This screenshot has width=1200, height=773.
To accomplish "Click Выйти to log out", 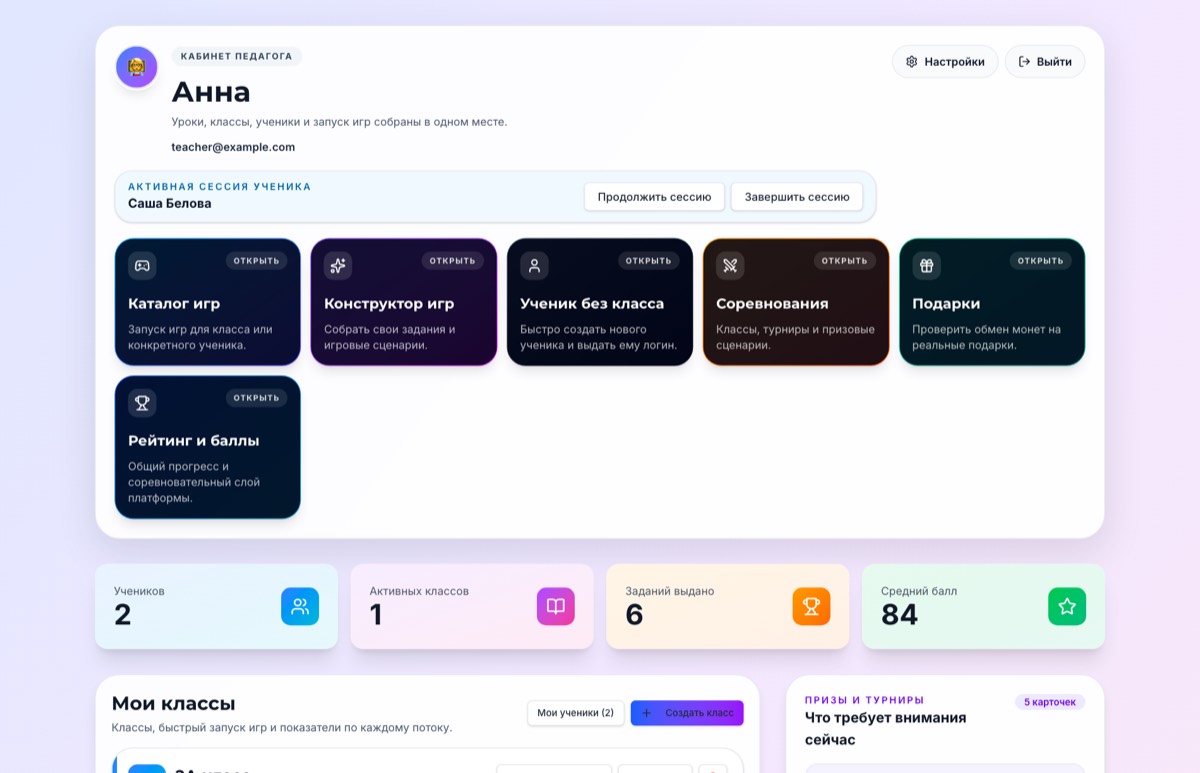I will [1044, 61].
